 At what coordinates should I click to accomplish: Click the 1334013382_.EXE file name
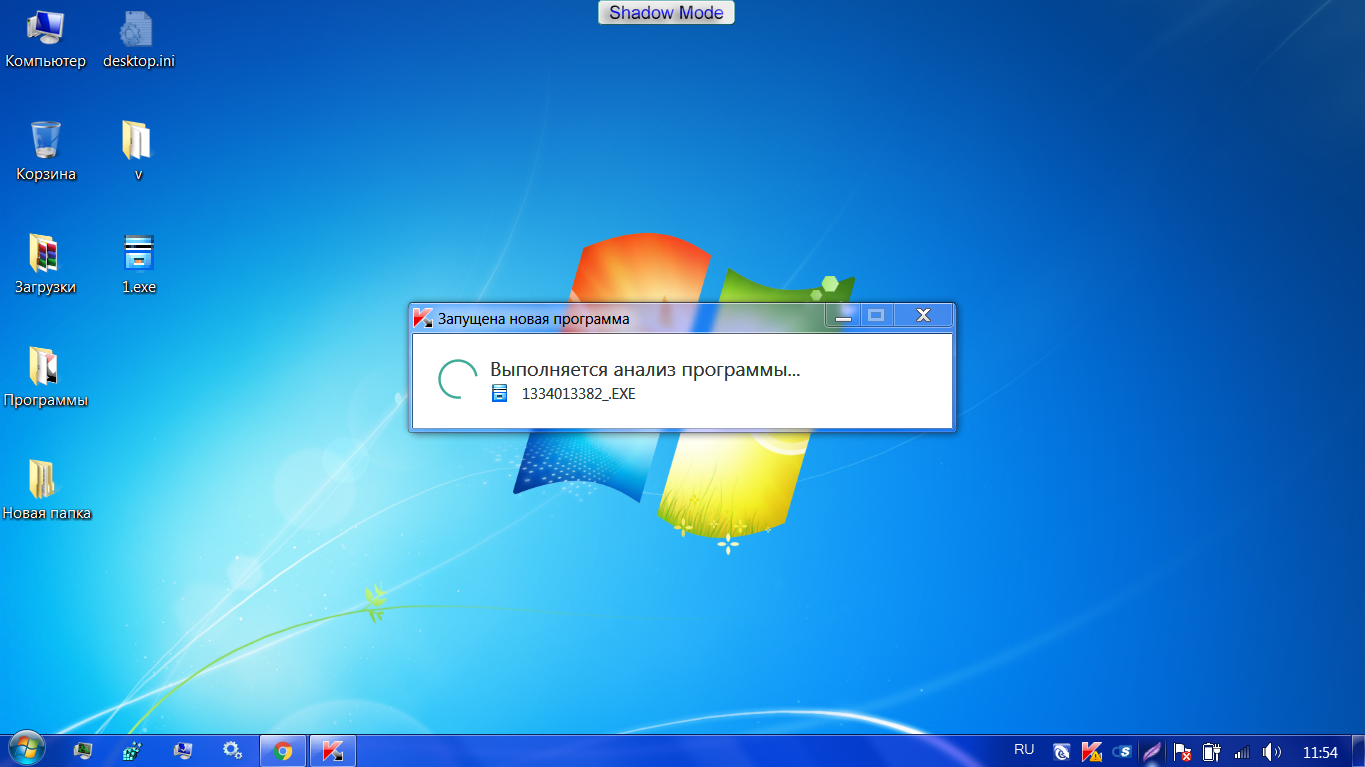[579, 394]
